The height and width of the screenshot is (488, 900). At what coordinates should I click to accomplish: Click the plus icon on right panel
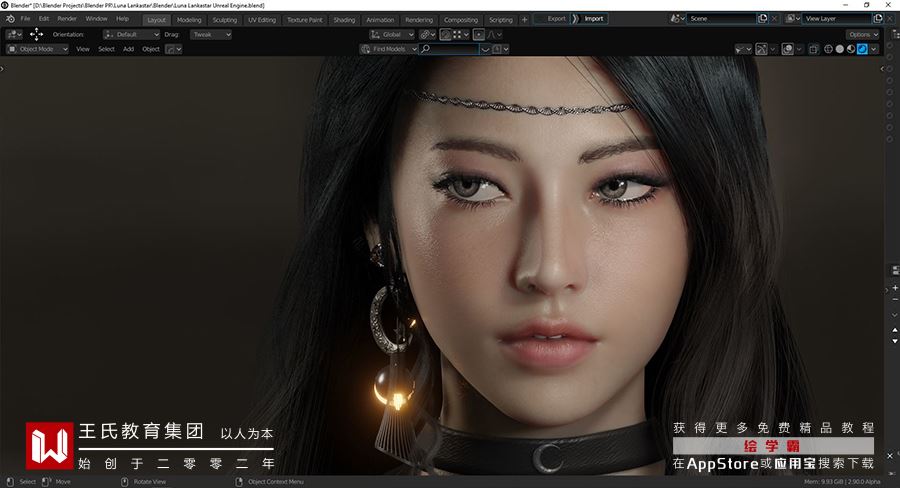(x=895, y=288)
